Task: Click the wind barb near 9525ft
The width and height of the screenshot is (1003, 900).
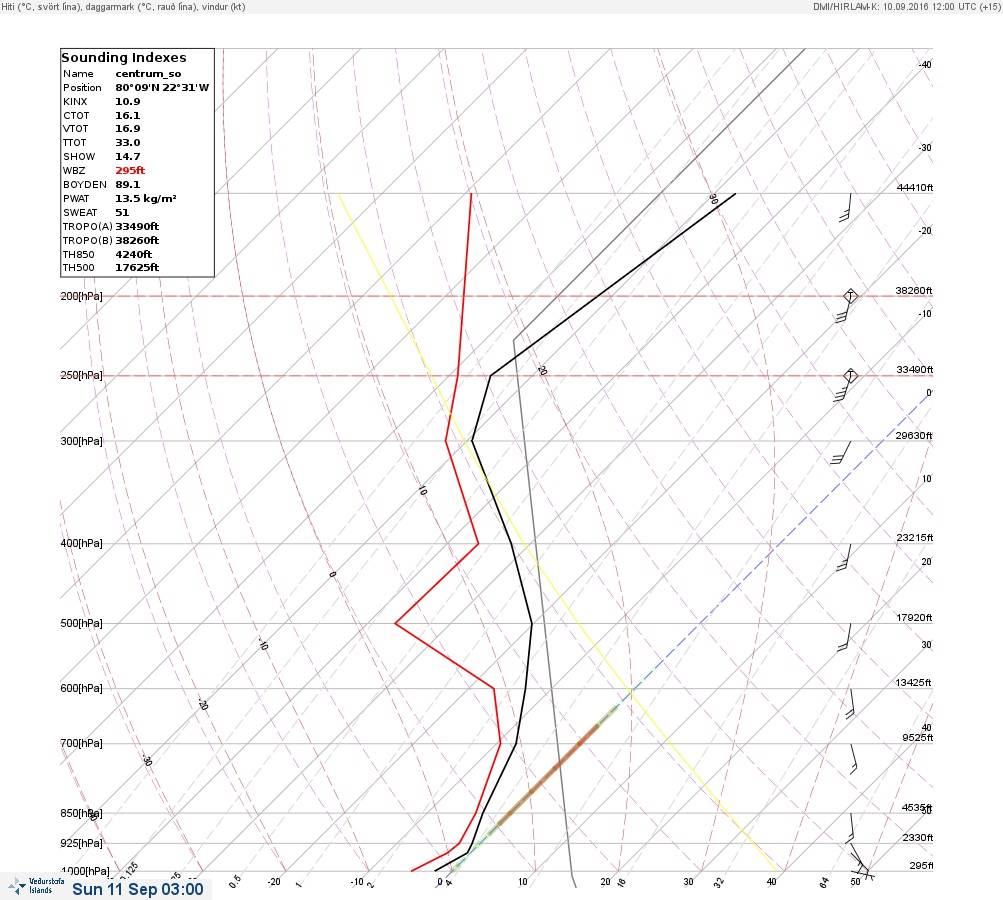Action: (853, 759)
